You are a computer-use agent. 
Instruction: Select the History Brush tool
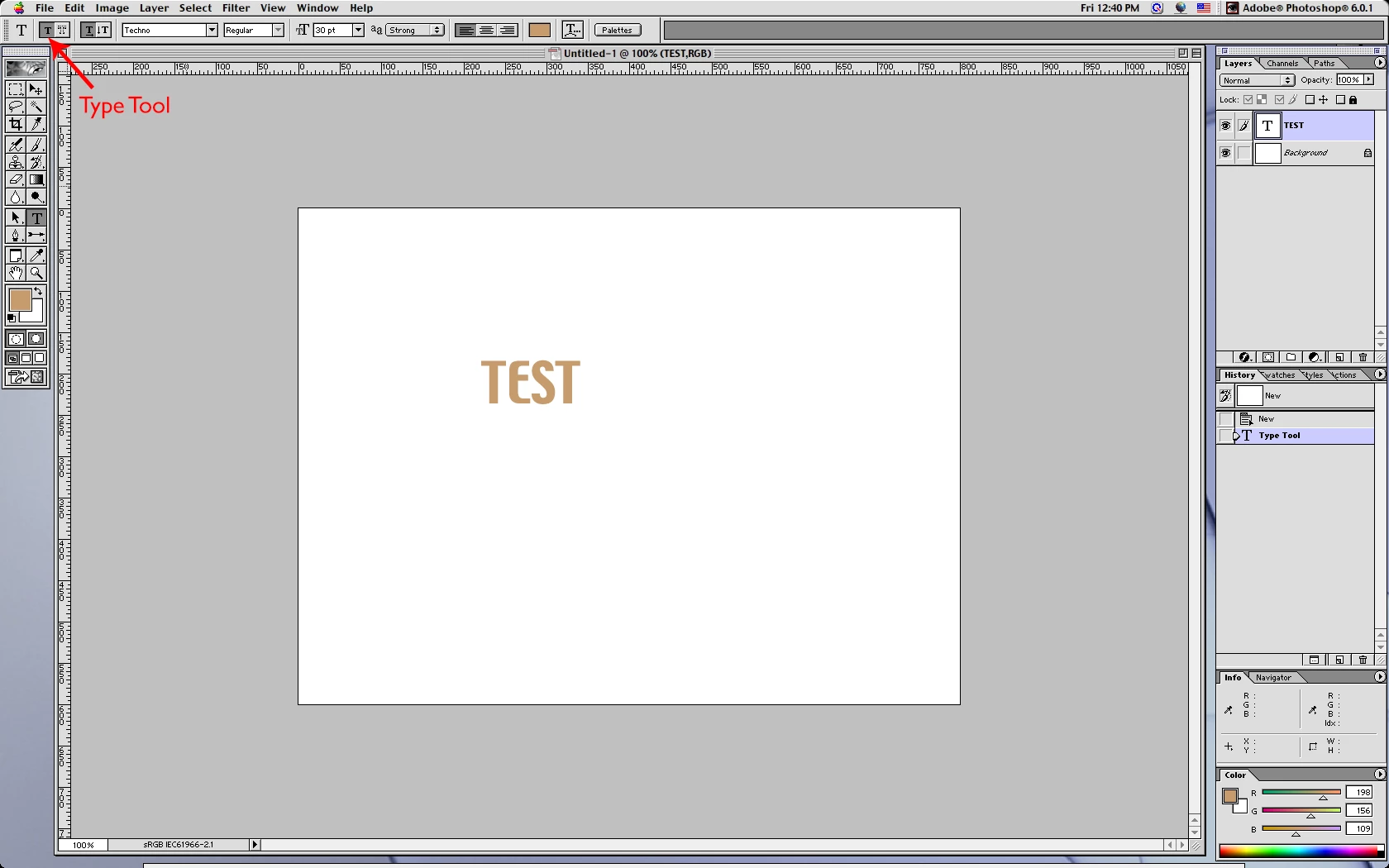(x=36, y=162)
